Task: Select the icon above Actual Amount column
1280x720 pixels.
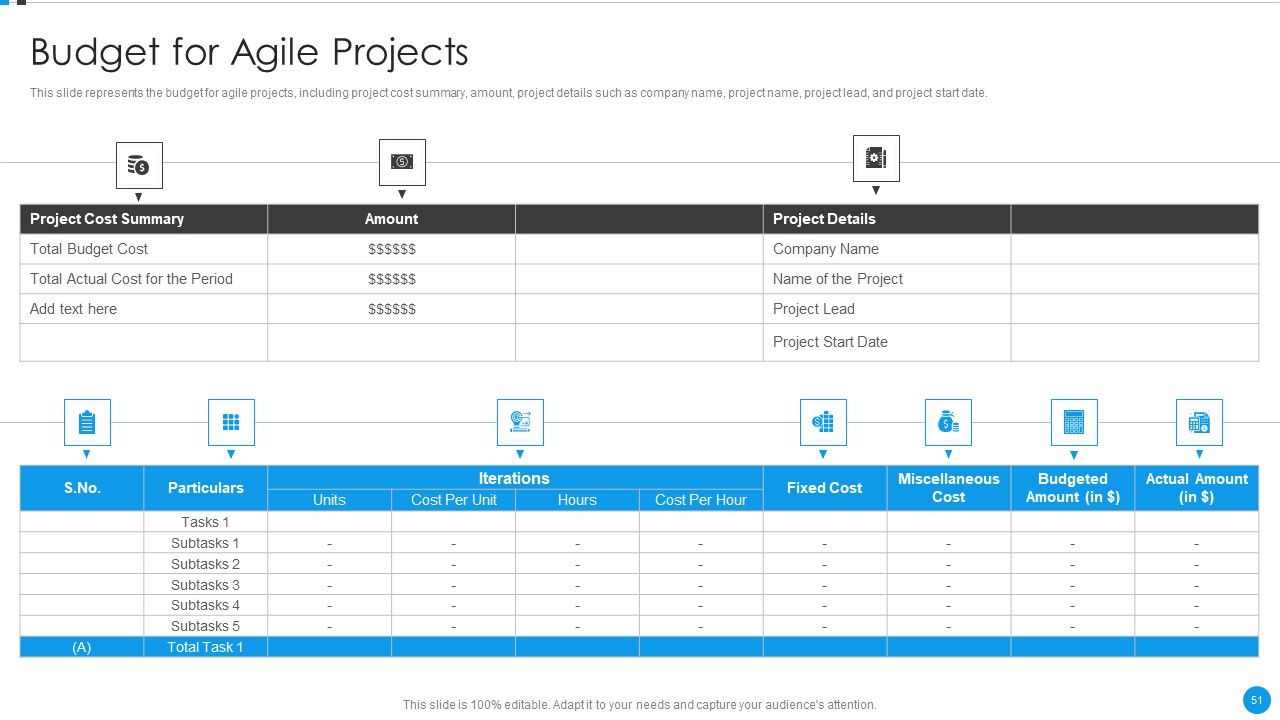Action: point(1199,422)
